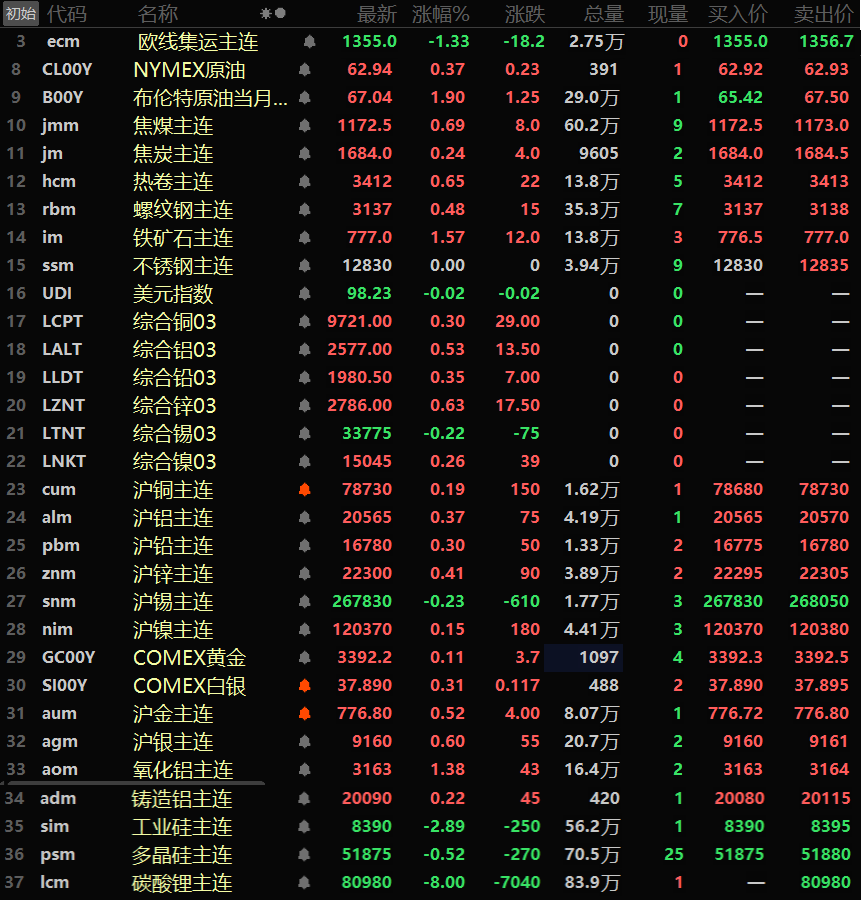
Task: Click the 名称 column header
Action: click(x=157, y=14)
